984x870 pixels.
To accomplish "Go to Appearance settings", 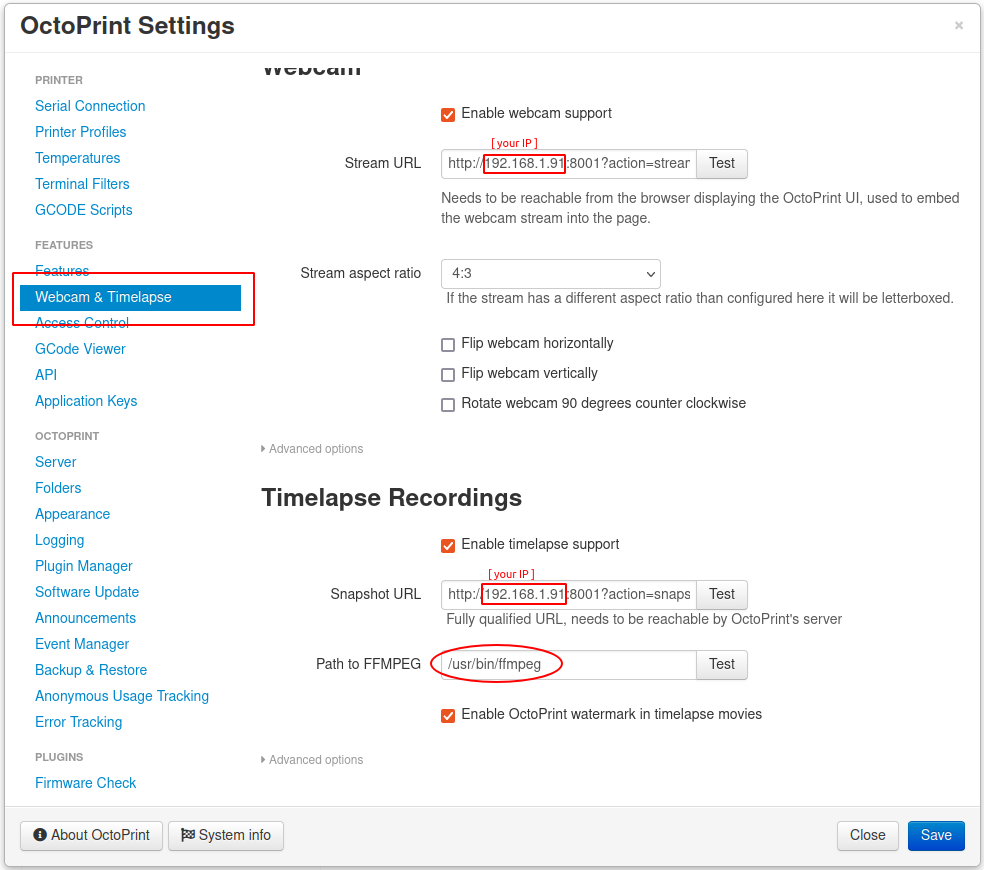I will tap(72, 514).
